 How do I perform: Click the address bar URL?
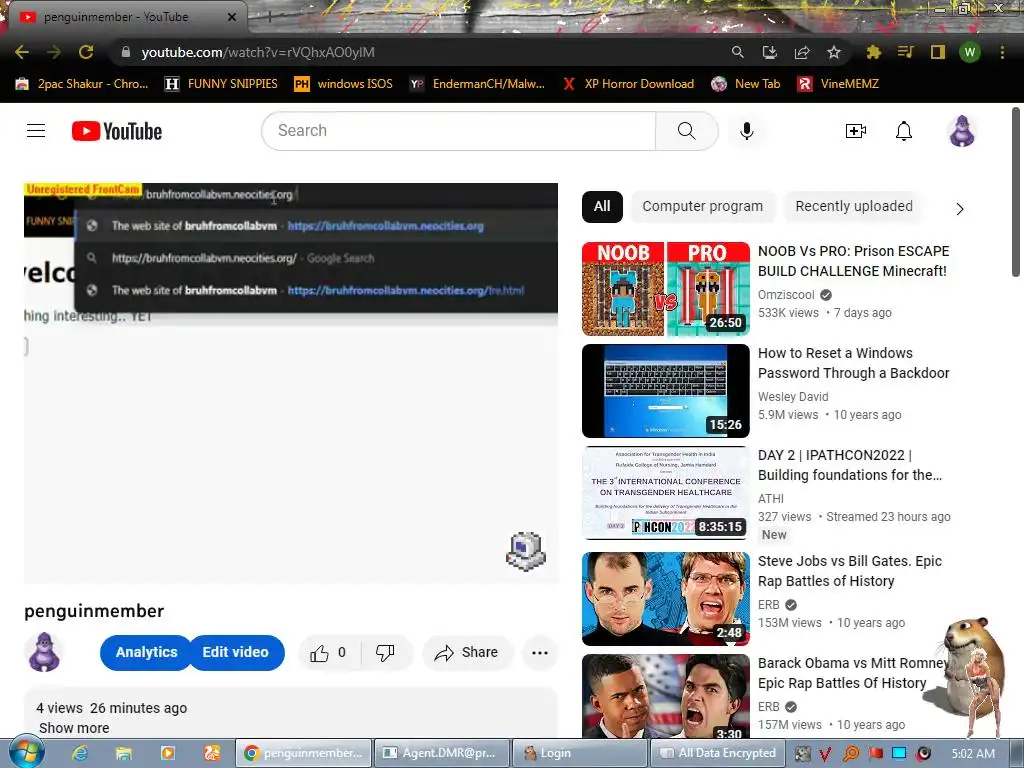tap(258, 52)
